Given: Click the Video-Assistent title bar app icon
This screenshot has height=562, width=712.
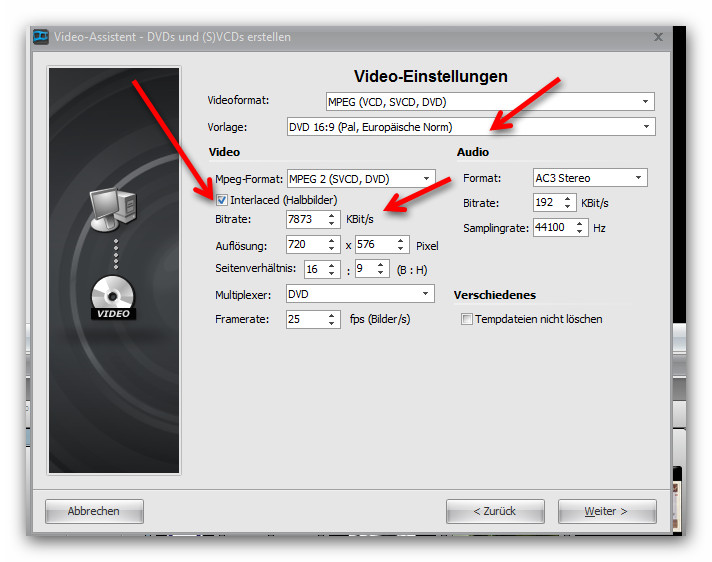Looking at the screenshot, I should pos(41,37).
